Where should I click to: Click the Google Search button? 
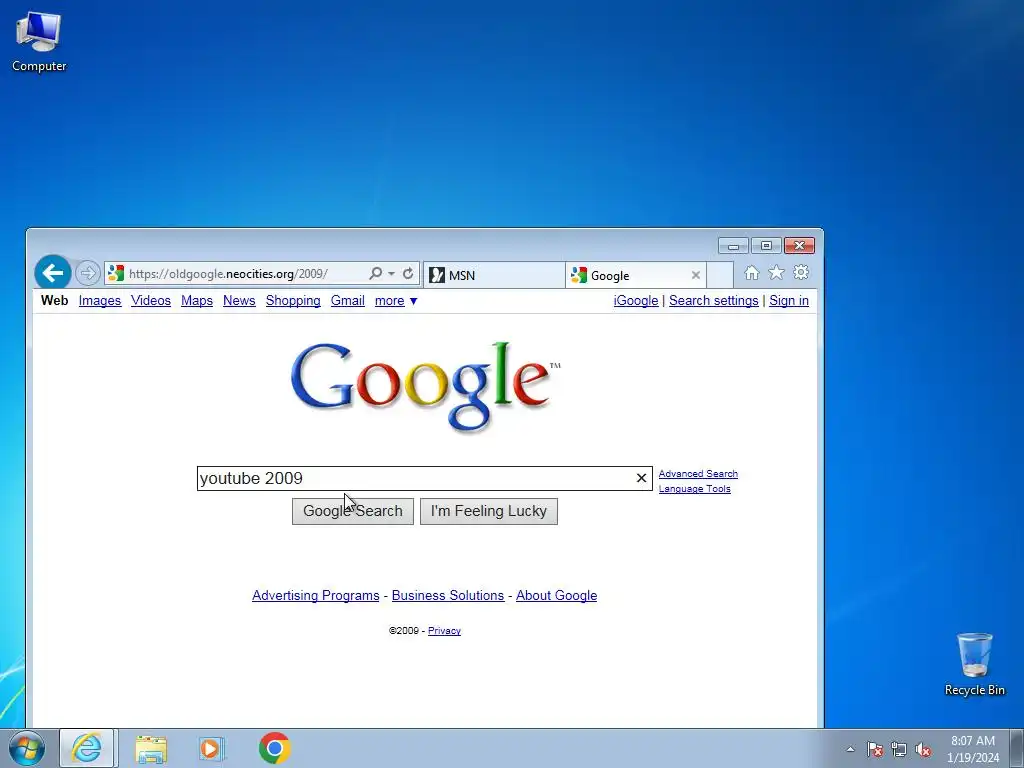pyautogui.click(x=353, y=511)
